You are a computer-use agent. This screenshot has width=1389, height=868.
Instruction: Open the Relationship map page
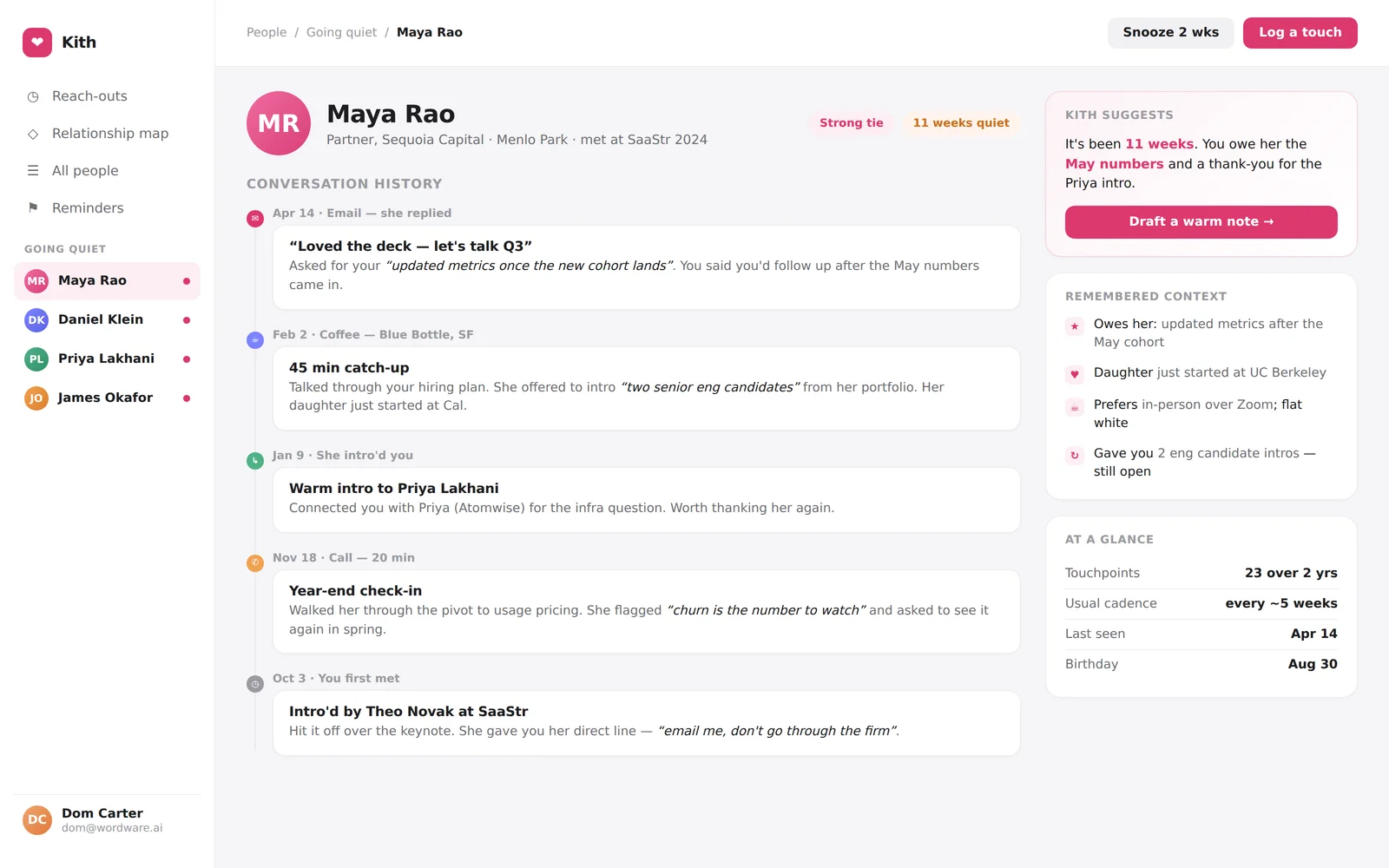pyautogui.click(x=108, y=134)
